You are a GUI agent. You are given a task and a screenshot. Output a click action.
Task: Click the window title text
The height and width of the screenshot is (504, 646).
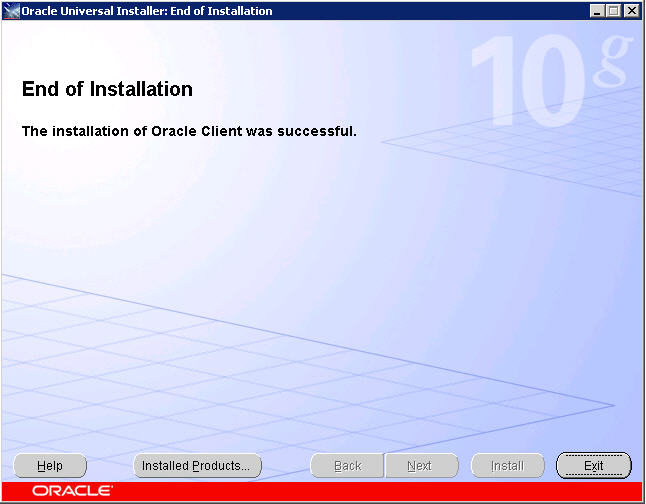(147, 11)
